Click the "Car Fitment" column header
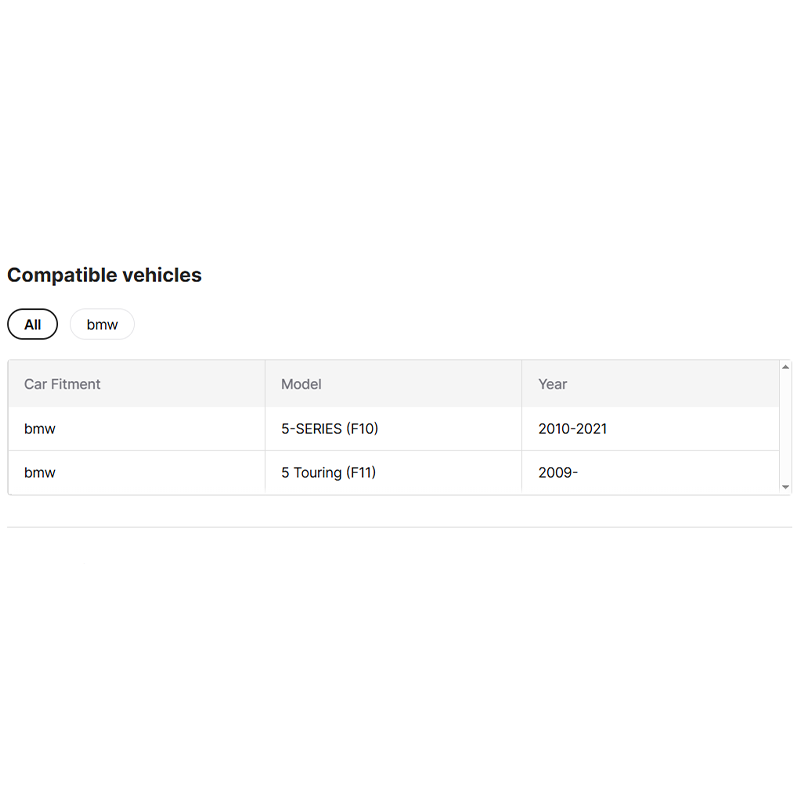800x800 pixels. [62, 384]
